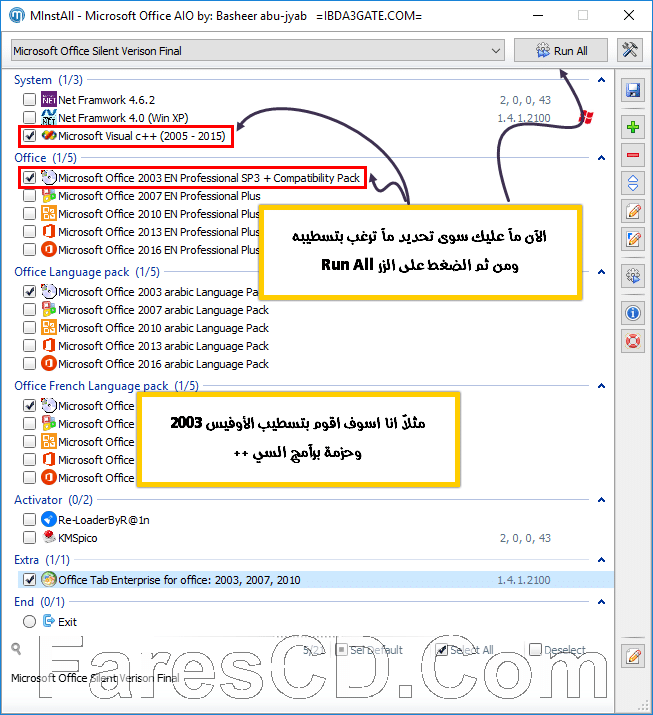Click the Exit door icon
The image size is (653, 715).
pyautogui.click(x=49, y=622)
